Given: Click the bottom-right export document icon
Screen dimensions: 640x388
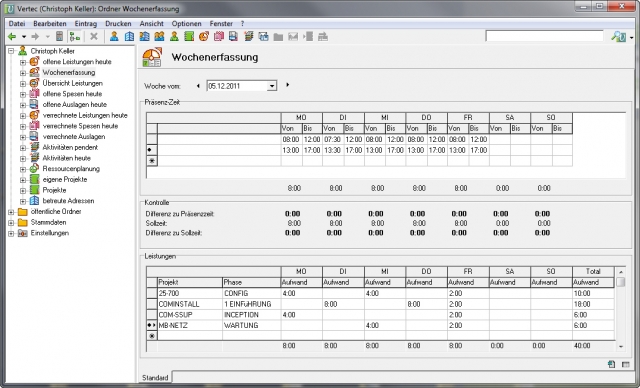Looking at the screenshot, I should (611, 364).
